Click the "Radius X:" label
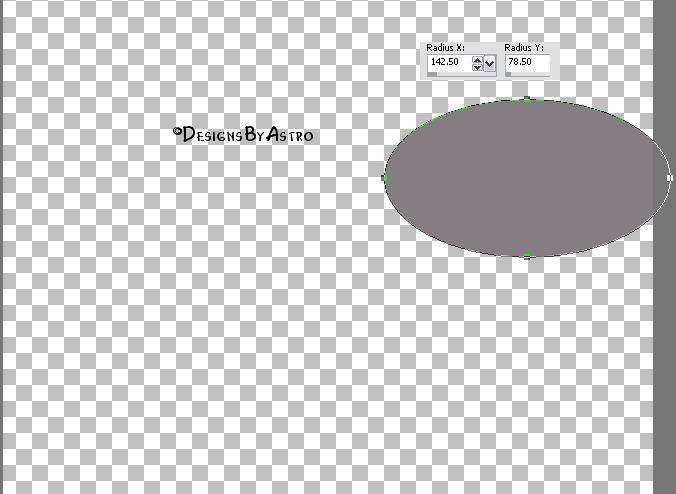The width and height of the screenshot is (676, 494). click(x=445, y=47)
